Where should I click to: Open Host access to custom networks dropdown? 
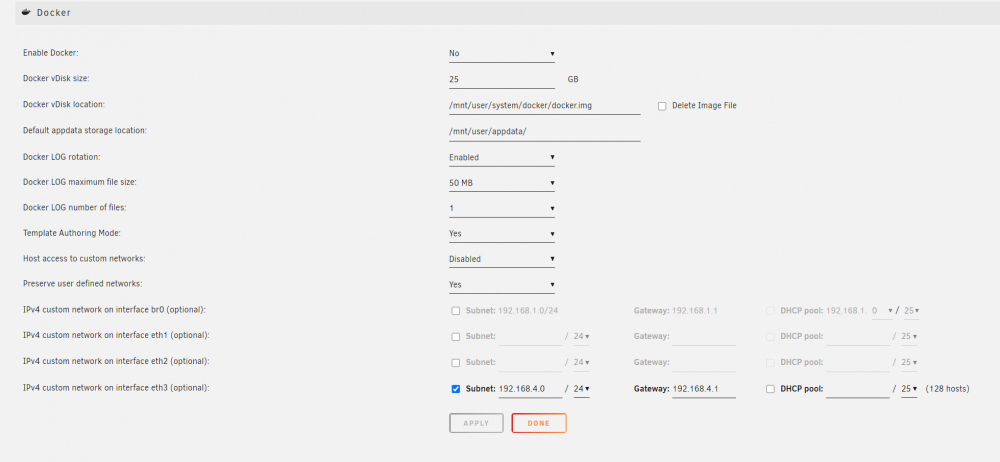click(502, 259)
